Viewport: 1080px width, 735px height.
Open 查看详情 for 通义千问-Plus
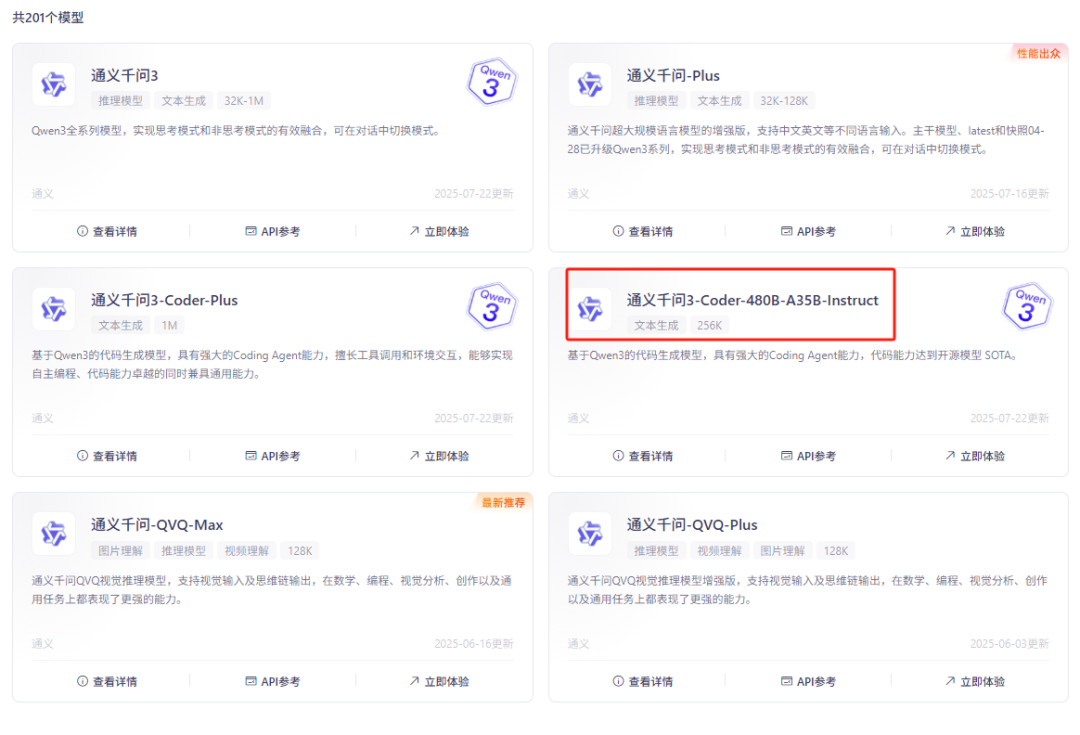643,231
